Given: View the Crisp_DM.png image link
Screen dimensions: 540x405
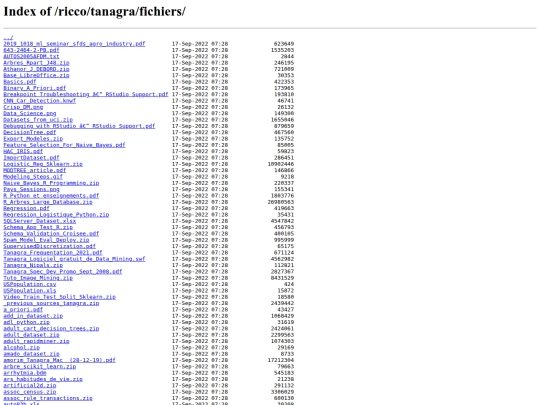Looking at the screenshot, I should (x=23, y=107).
